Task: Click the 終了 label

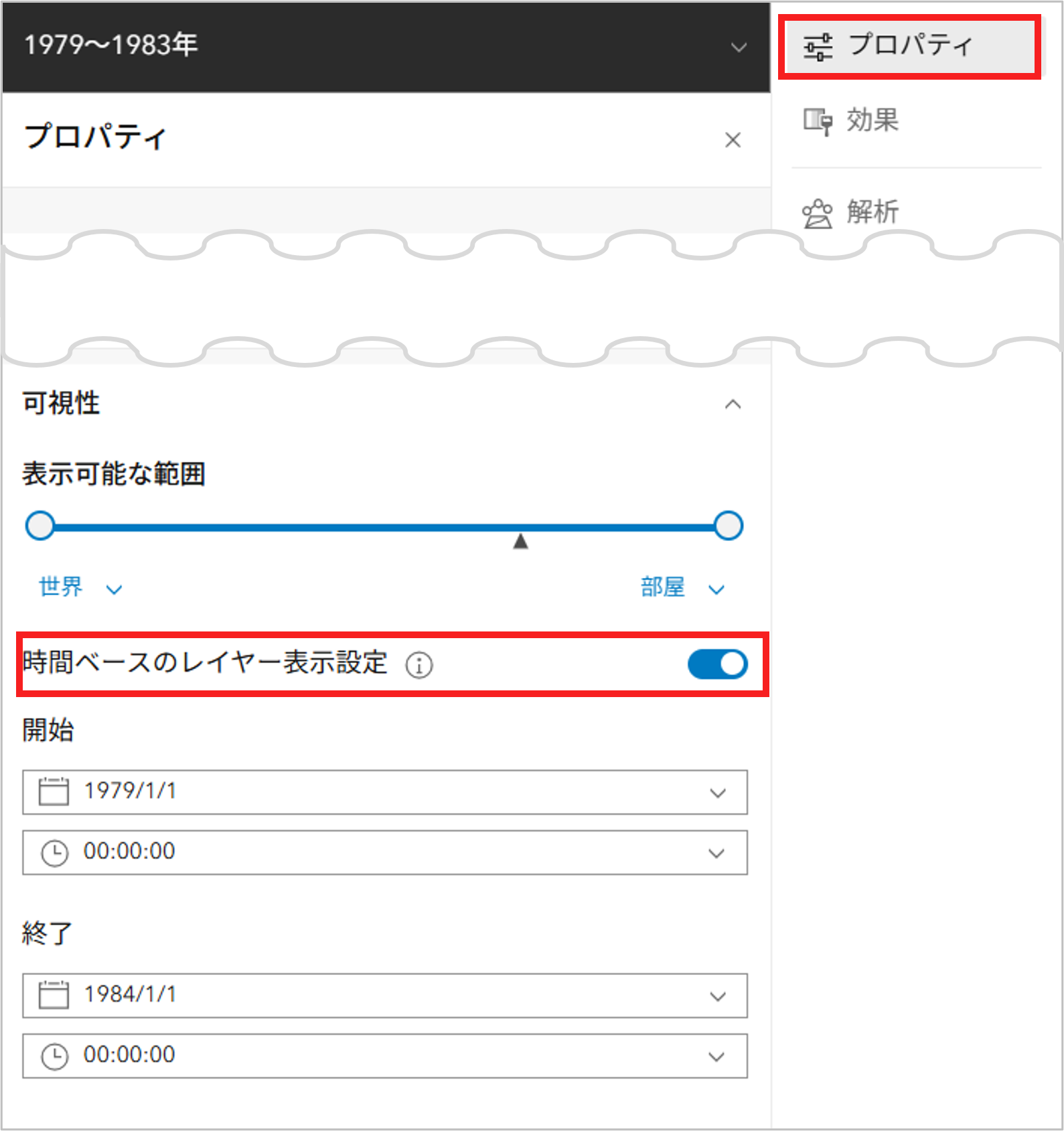Action: [48, 933]
